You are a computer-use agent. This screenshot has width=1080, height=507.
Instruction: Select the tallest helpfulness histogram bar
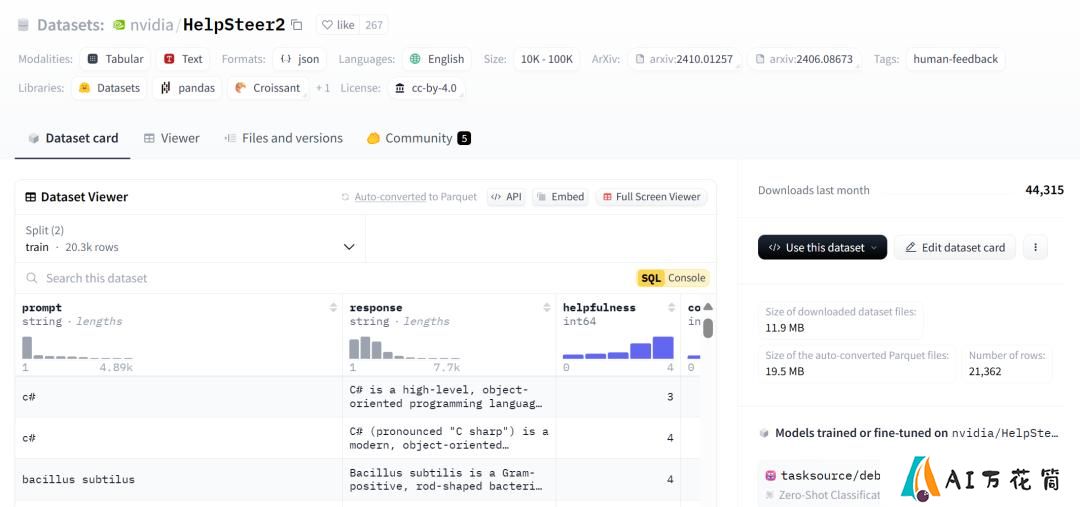(x=663, y=348)
